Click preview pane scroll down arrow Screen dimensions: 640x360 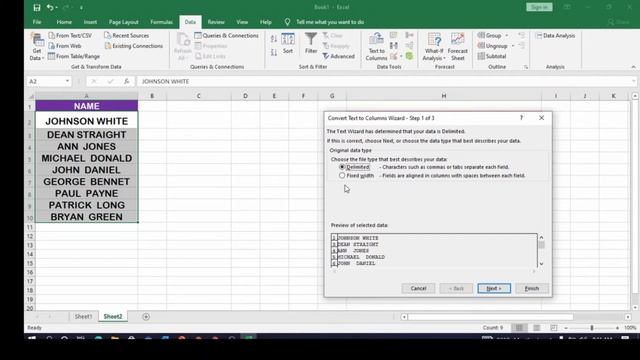click(542, 264)
